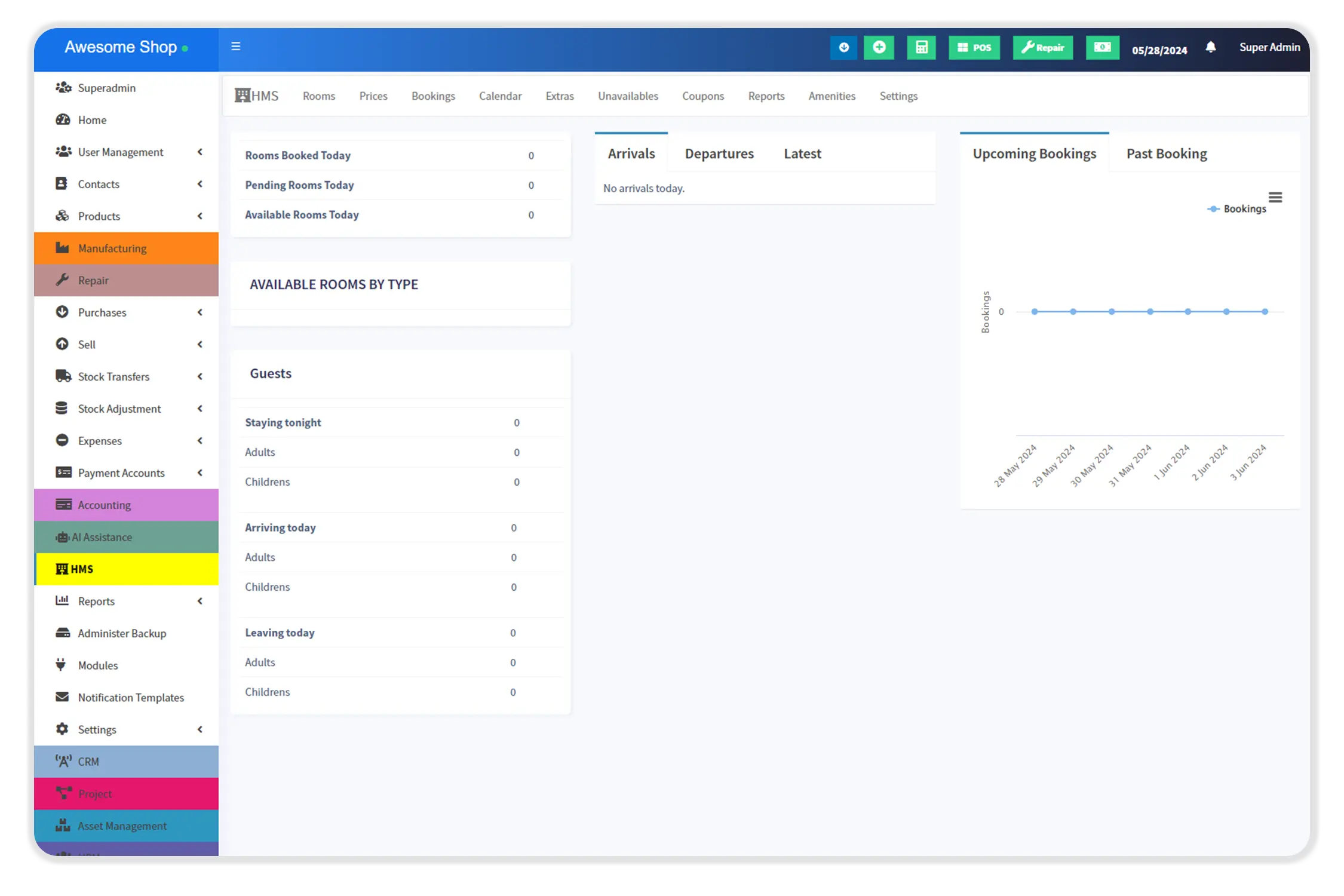The image size is (1344, 896).
Task: Open AI Assistance module
Action: click(x=126, y=537)
